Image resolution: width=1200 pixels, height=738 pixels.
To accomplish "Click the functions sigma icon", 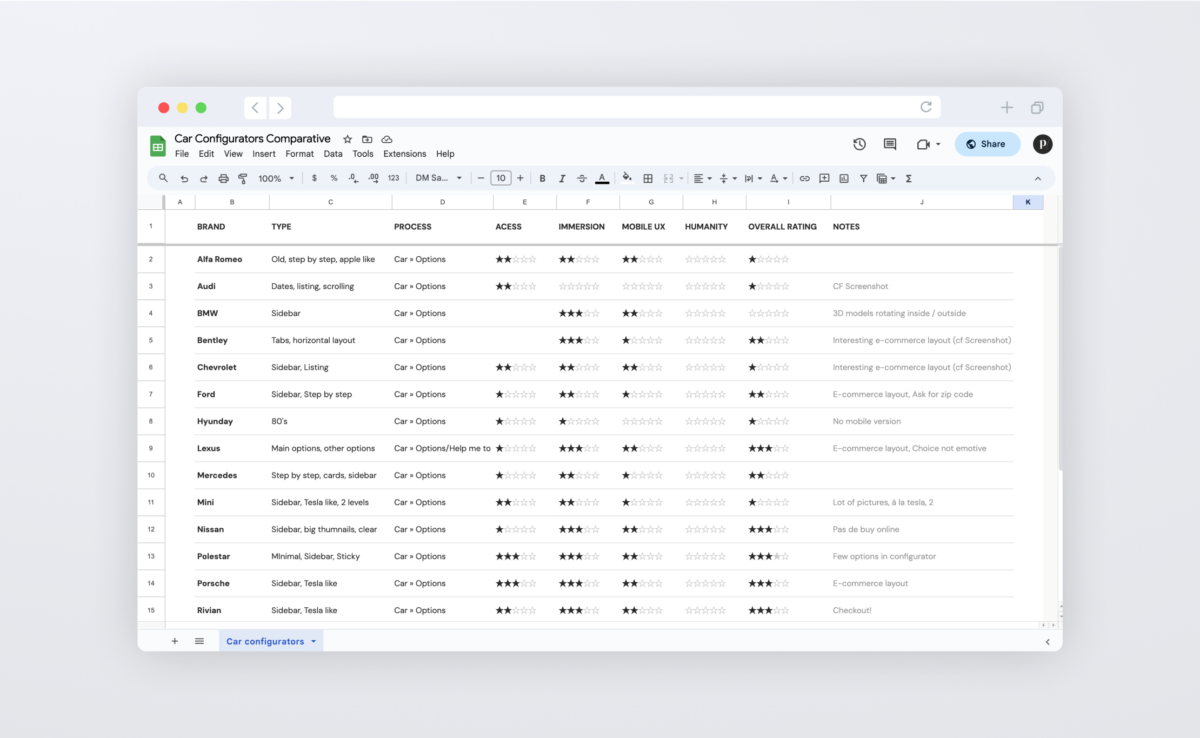I will tap(908, 178).
